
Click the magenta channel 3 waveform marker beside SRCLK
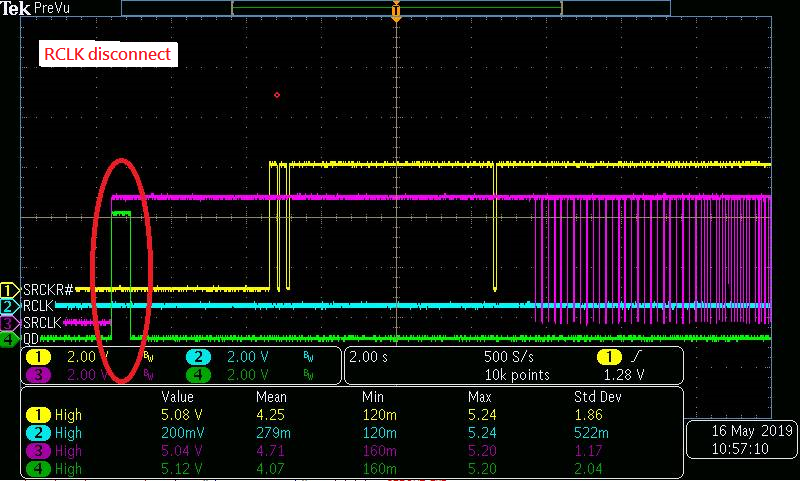pyautogui.click(x=9, y=324)
